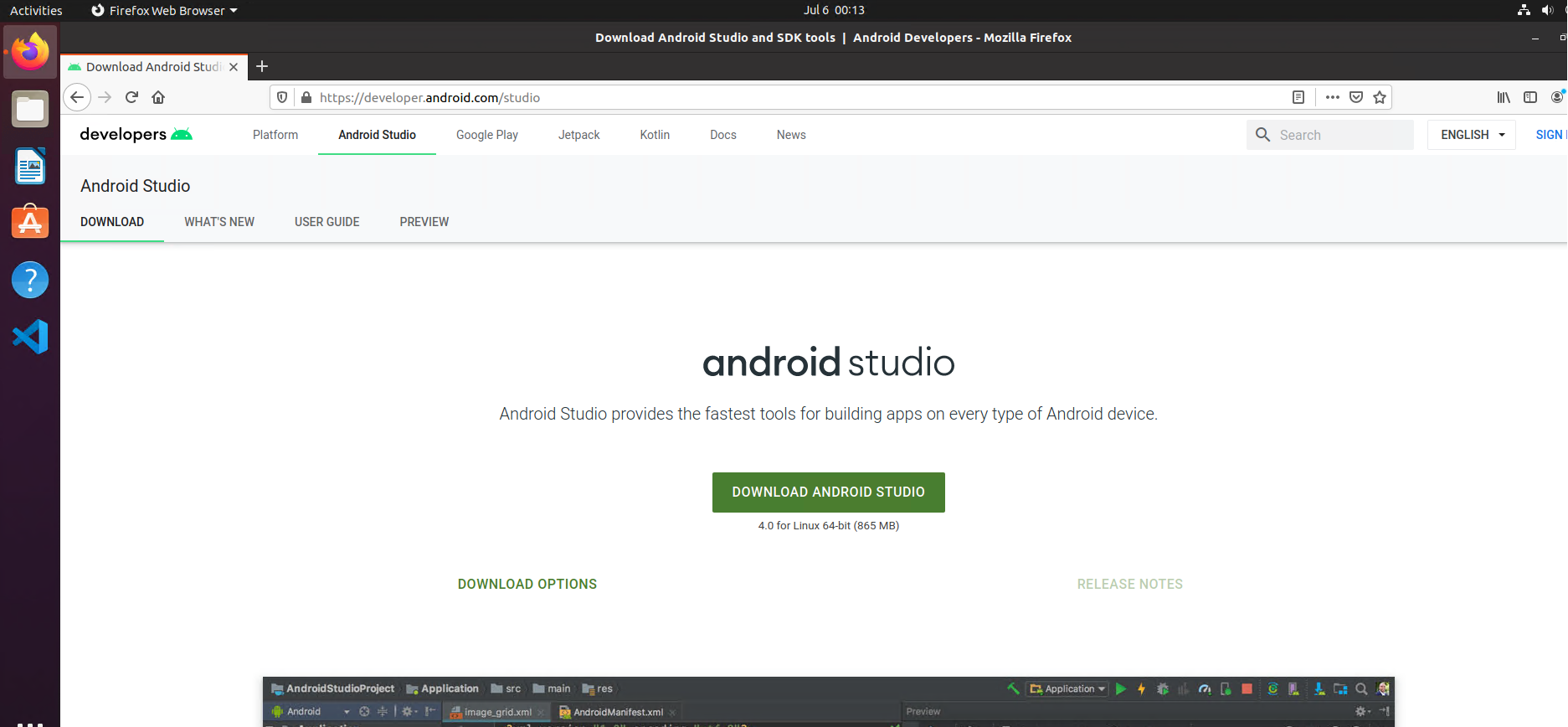1568x727 pixels.
Task: Open the Firefox account icon
Action: tap(1557, 97)
